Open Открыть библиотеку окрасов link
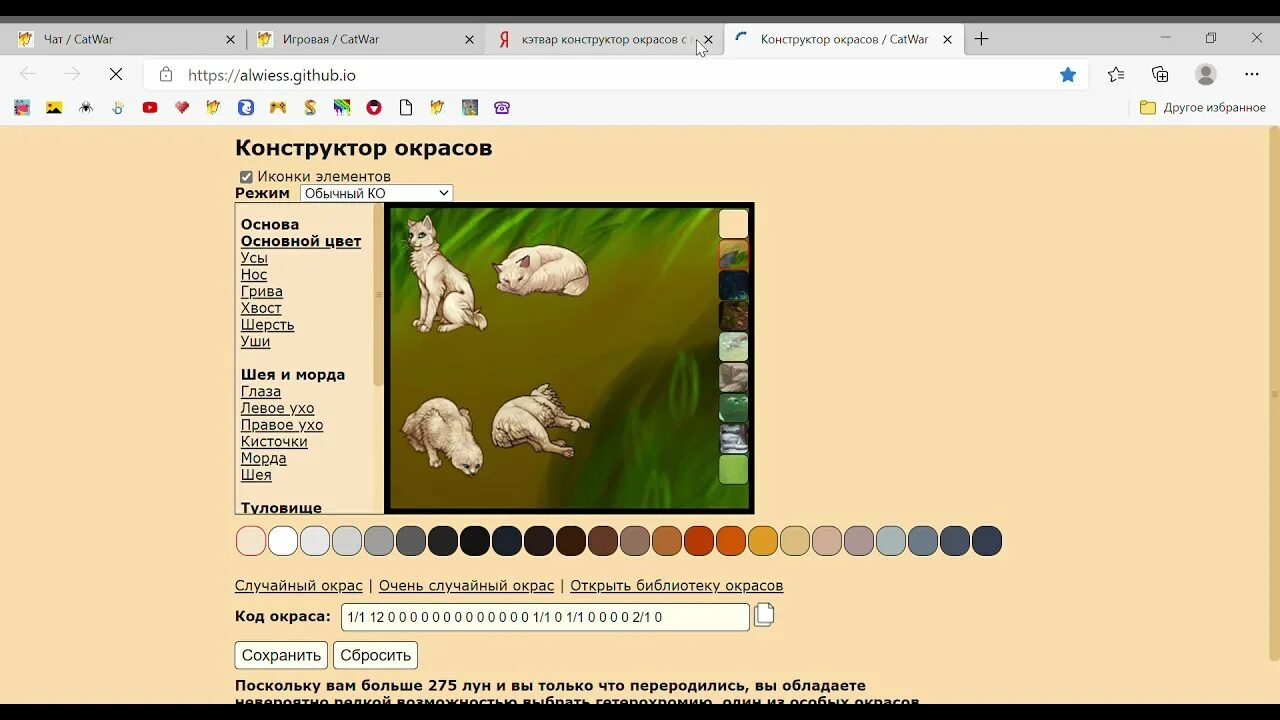Screen dimensions: 1280x720 676,586
